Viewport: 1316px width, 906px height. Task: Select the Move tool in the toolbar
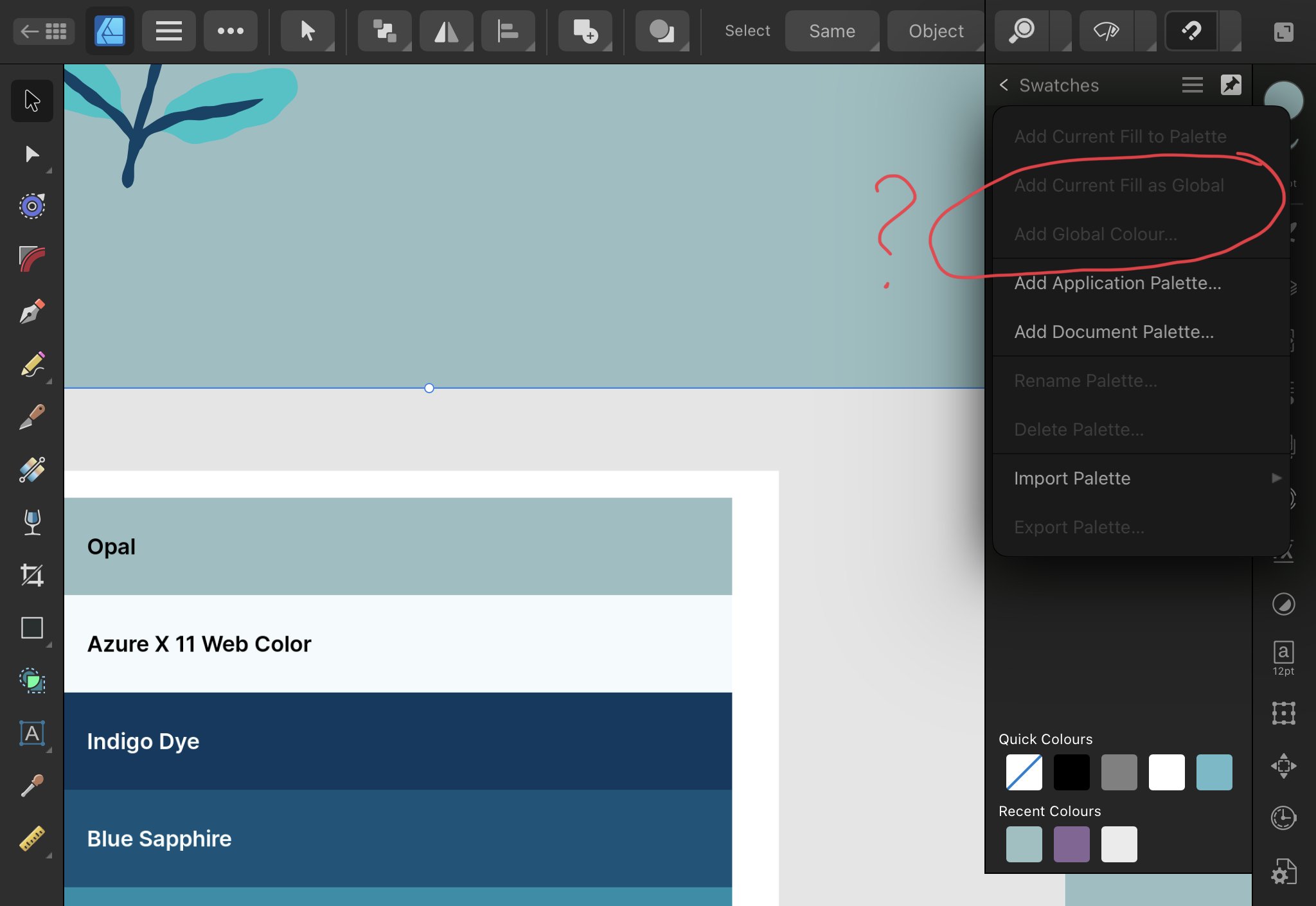(x=31, y=100)
